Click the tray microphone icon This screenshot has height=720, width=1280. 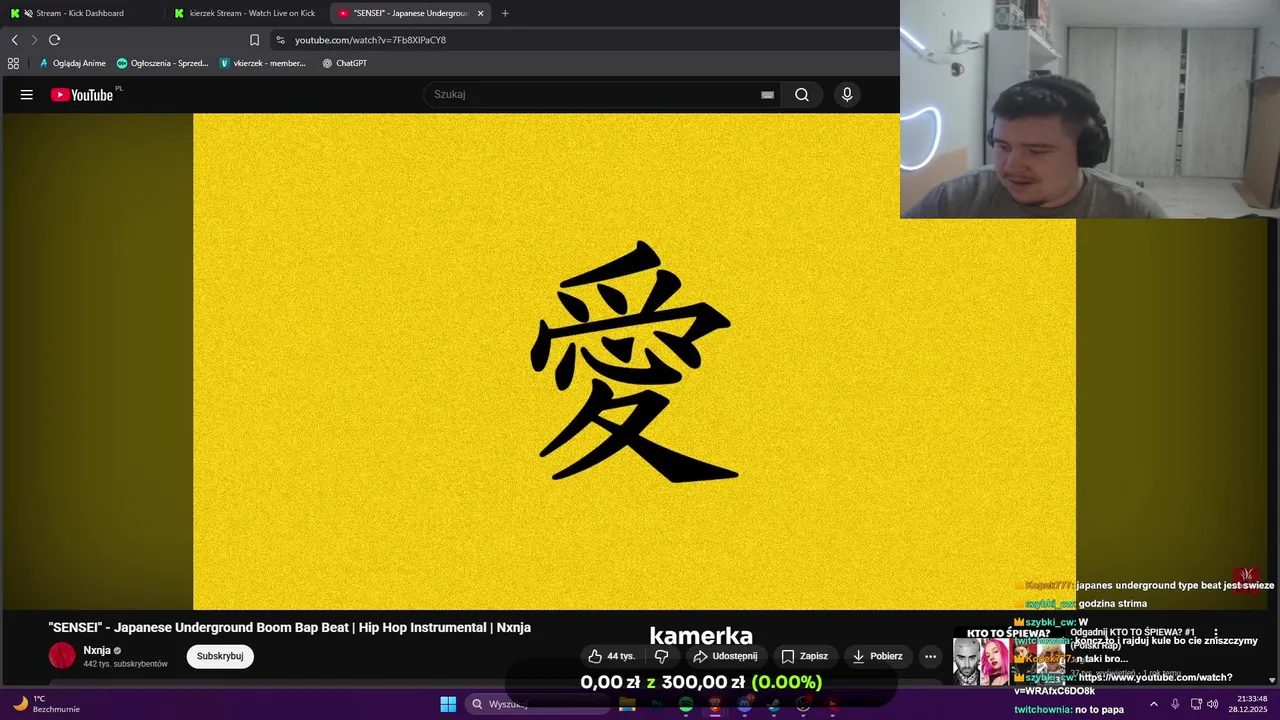(1175, 704)
